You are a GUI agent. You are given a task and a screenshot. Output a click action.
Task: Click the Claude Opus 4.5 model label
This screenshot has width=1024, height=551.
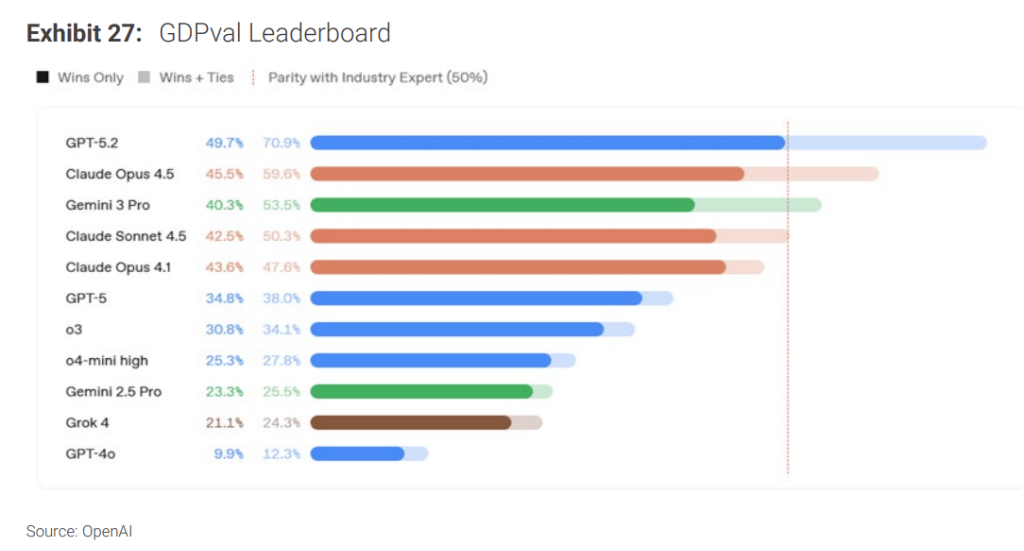tap(119, 174)
